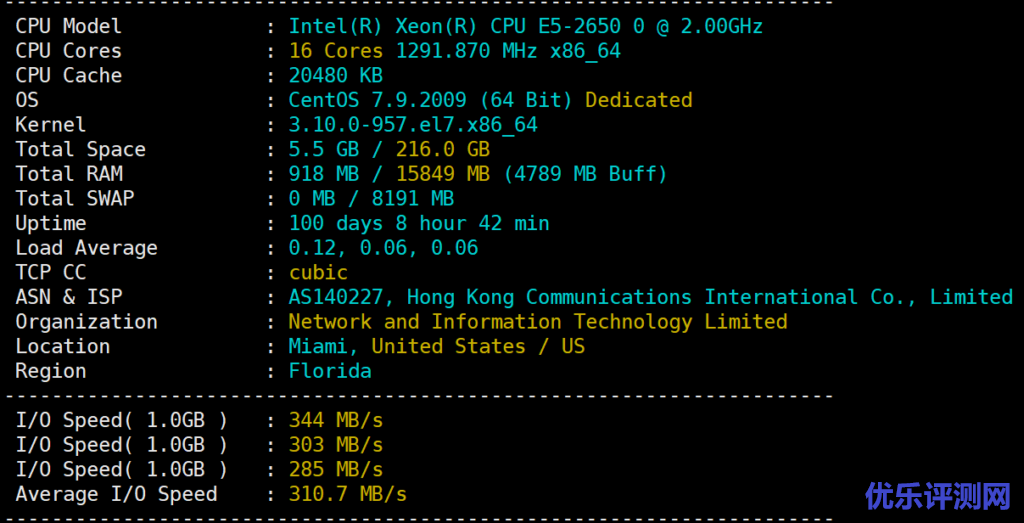Click the Total Space value 5.5 GB
This screenshot has height=523, width=1024.
coord(324,150)
